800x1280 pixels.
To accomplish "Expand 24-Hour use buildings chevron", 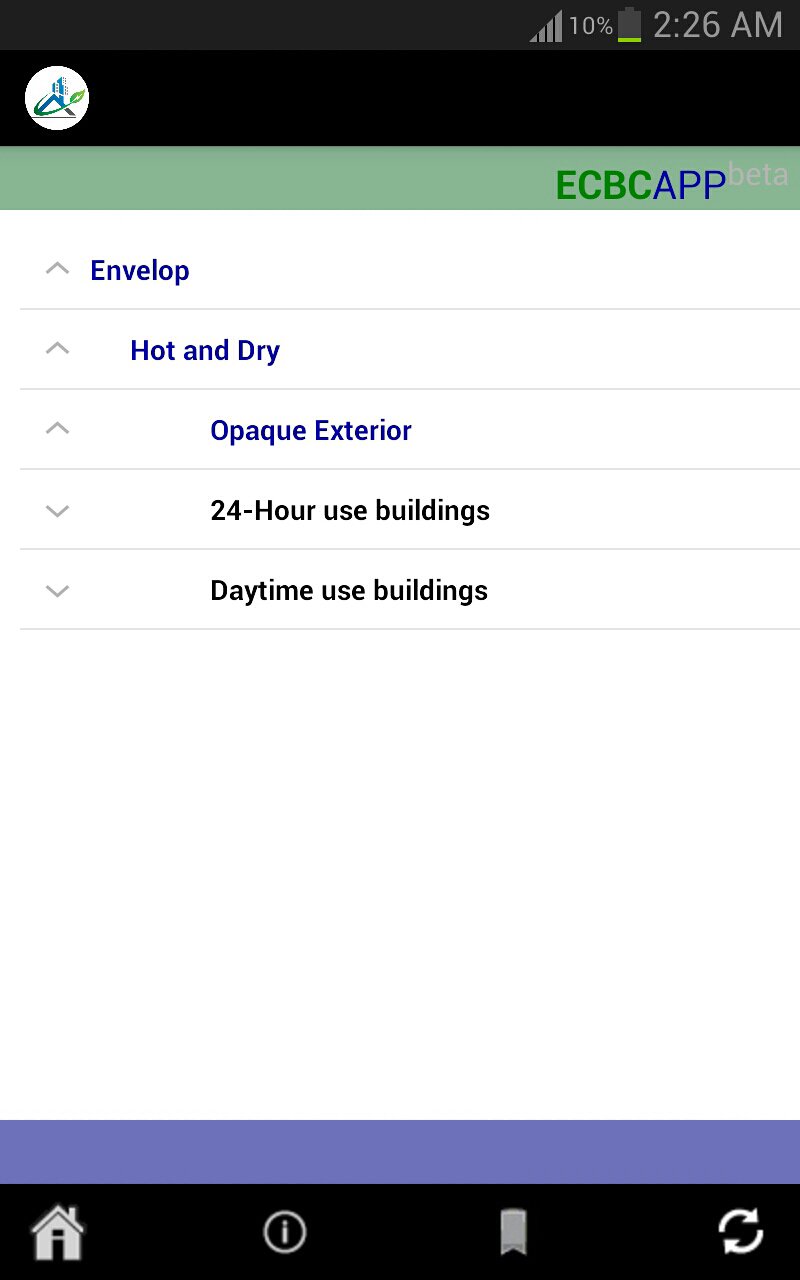I will point(58,511).
